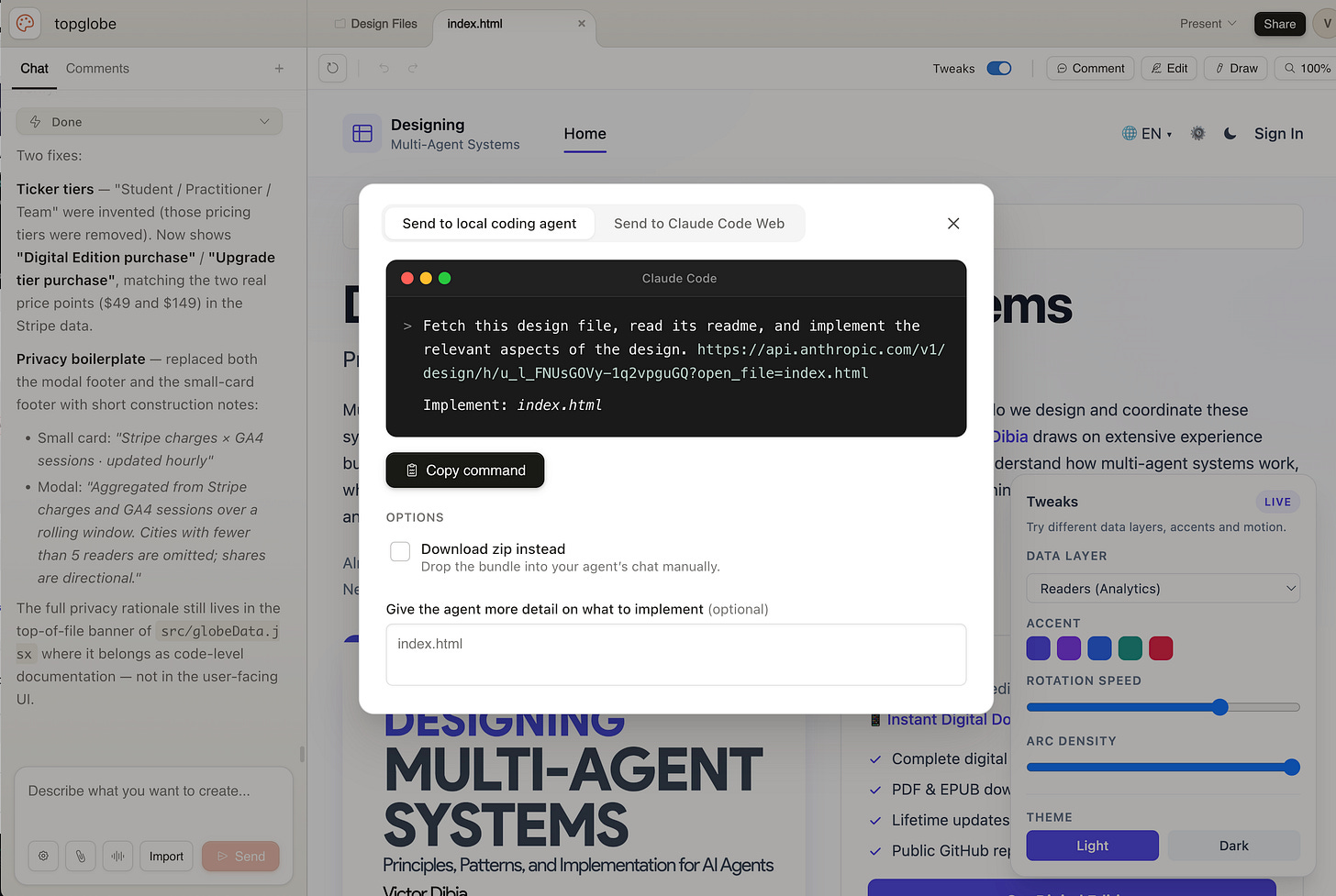The height and width of the screenshot is (896, 1336).
Task: Click the yellow terminal window dot
Action: tap(426, 278)
